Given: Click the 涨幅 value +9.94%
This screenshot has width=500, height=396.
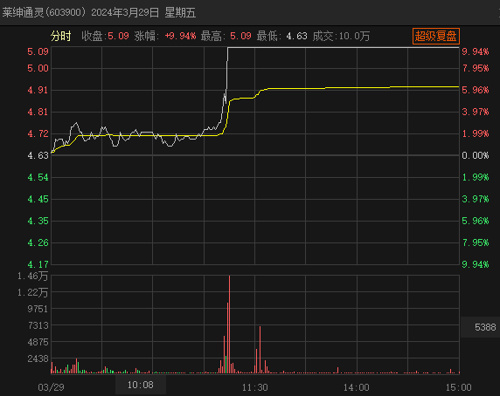Looking at the screenshot, I should click(x=180, y=36).
